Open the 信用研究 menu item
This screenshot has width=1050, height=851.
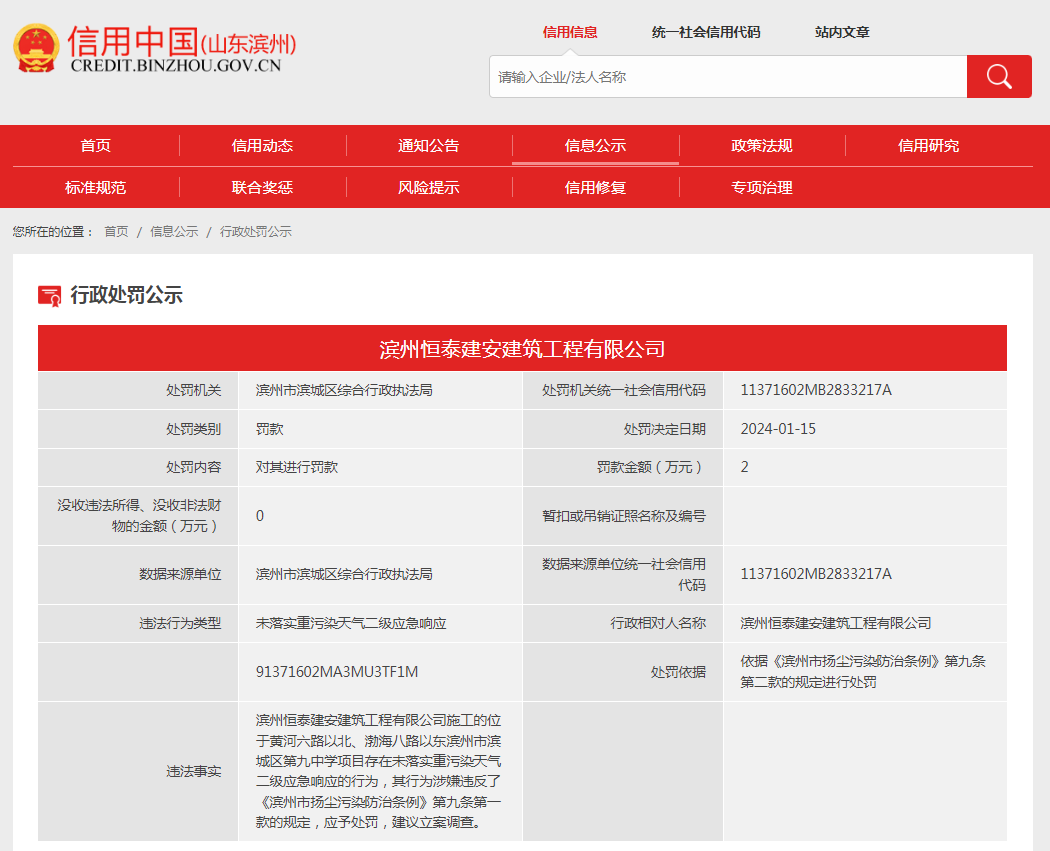pos(928,145)
